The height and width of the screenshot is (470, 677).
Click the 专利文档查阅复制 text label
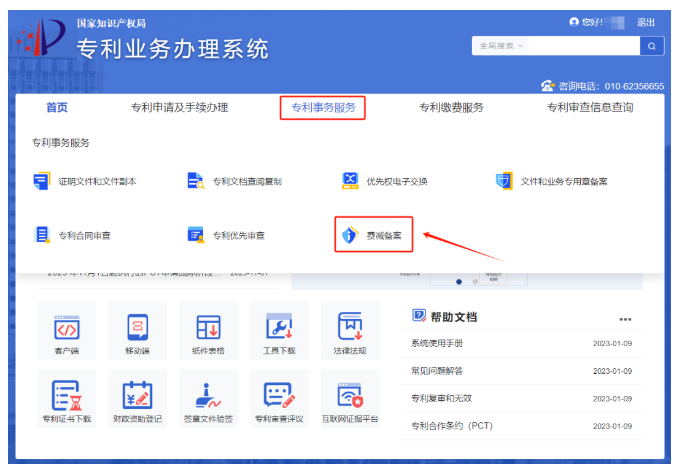247,181
